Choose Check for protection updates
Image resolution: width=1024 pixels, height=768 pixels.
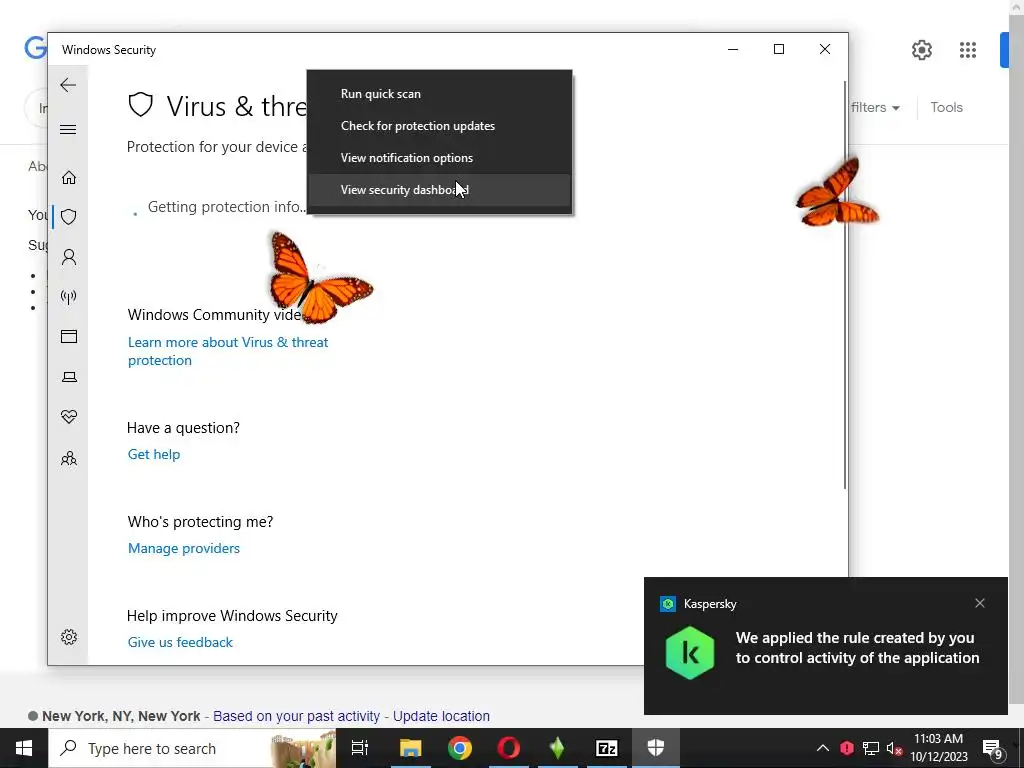point(439,126)
